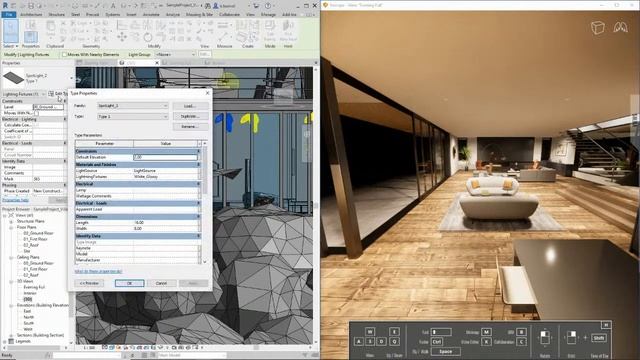Image resolution: width=640 pixels, height=360 pixels.
Task: Select the Modify arrow tool in ribbon
Action: point(11,30)
